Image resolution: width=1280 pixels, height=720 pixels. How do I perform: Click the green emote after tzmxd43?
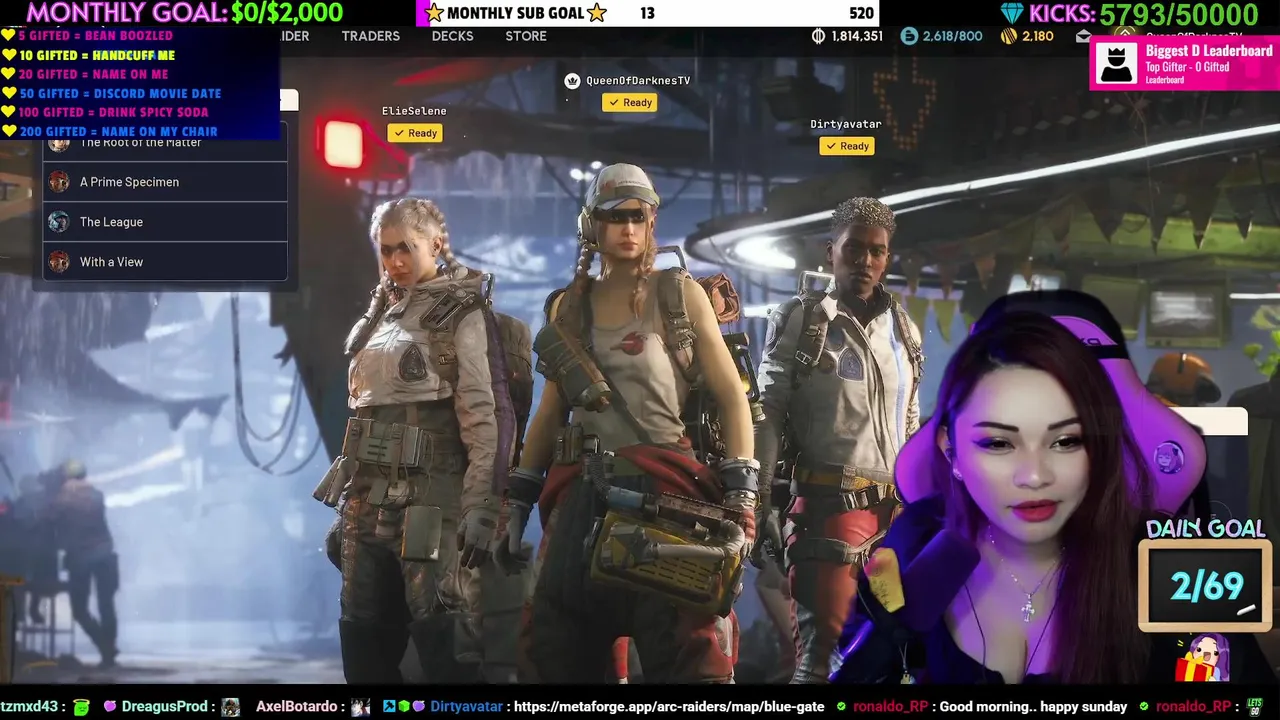[81, 707]
